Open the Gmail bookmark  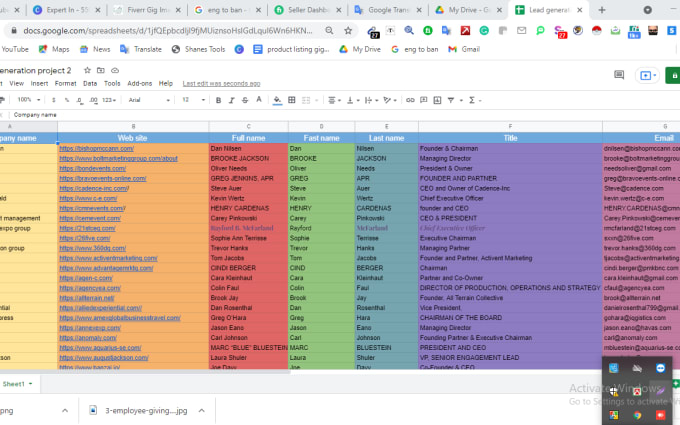click(x=464, y=49)
